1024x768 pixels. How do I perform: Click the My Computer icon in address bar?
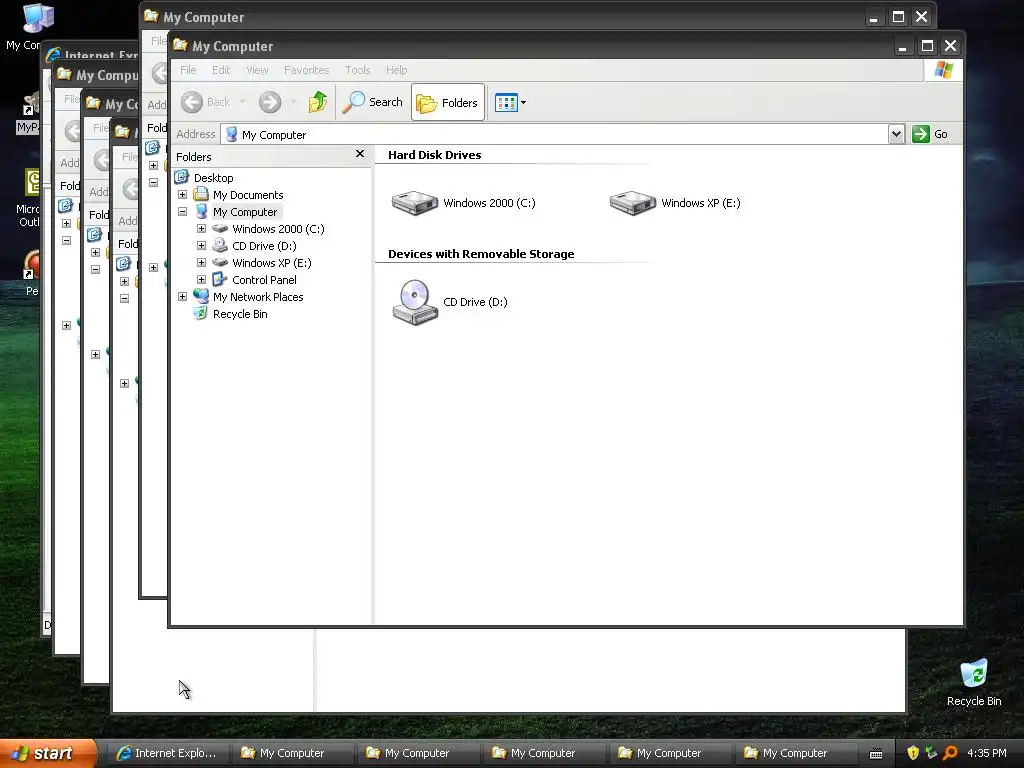pos(231,134)
